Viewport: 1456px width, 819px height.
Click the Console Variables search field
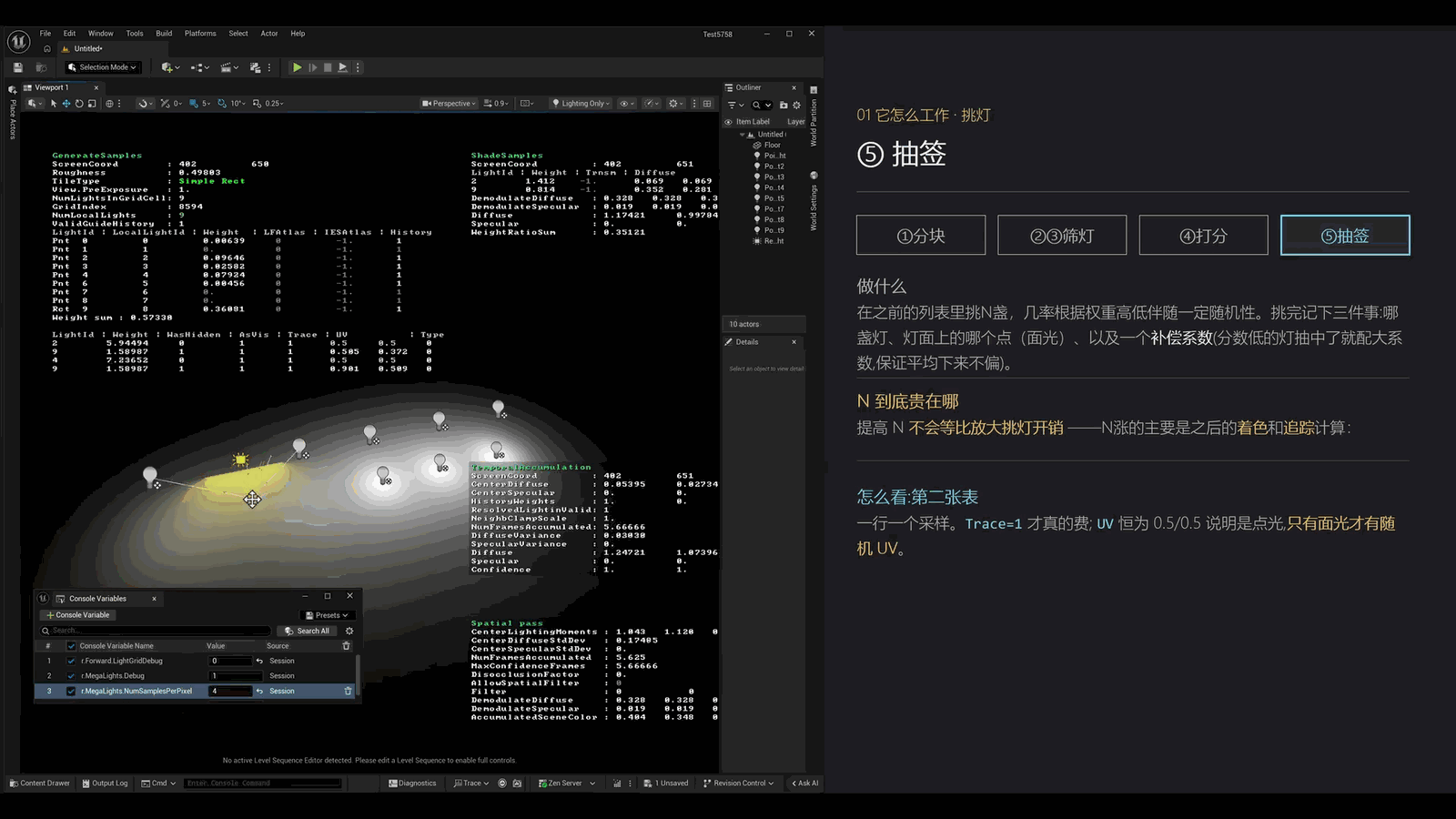tap(155, 631)
